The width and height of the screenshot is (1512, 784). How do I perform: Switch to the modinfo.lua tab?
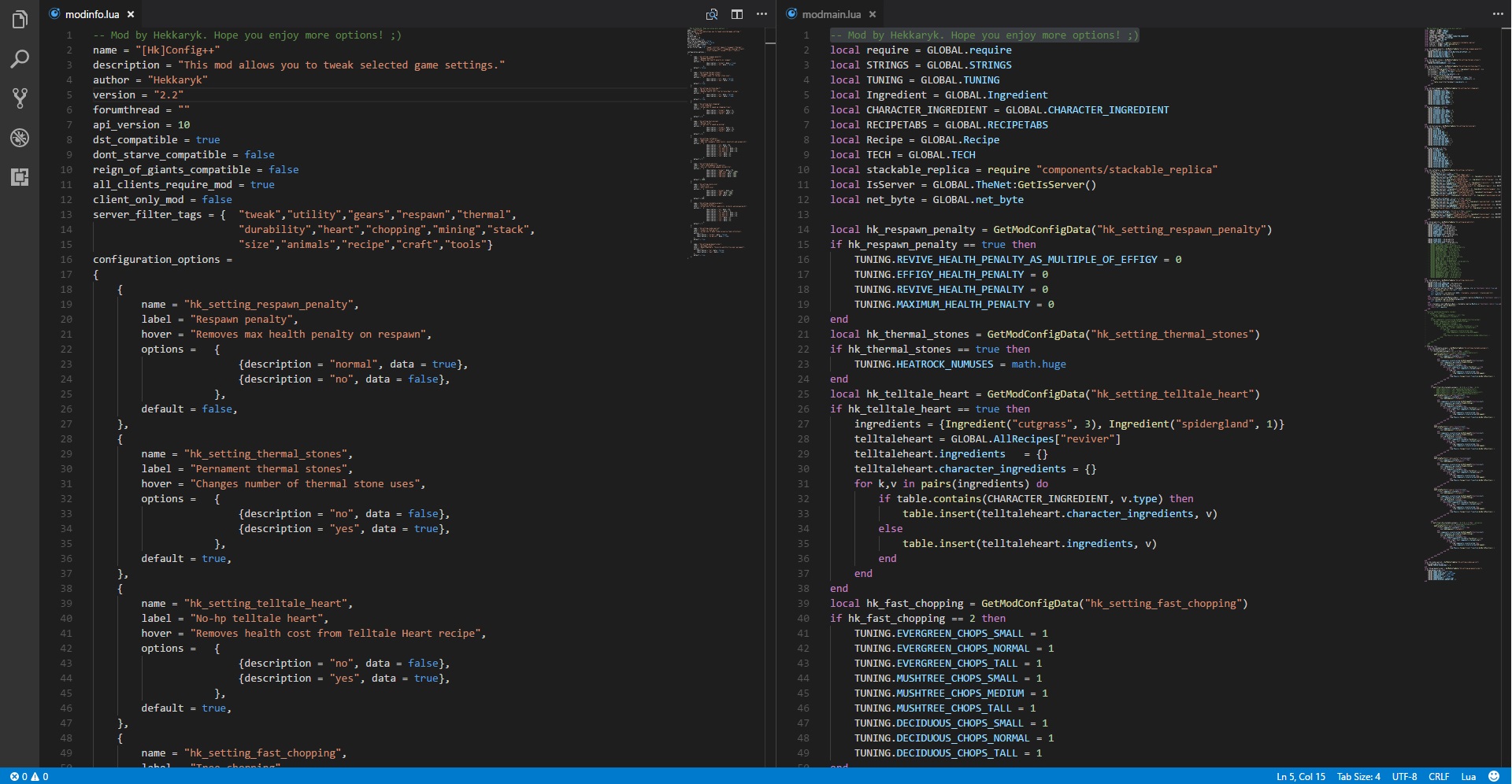(x=91, y=14)
